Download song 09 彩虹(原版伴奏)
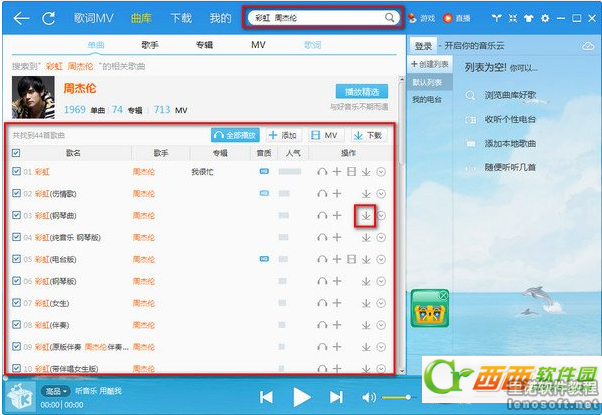 (366, 347)
